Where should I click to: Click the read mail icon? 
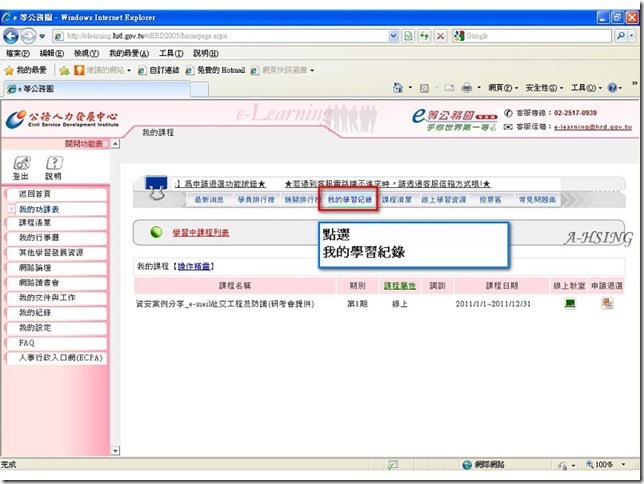click(x=449, y=88)
